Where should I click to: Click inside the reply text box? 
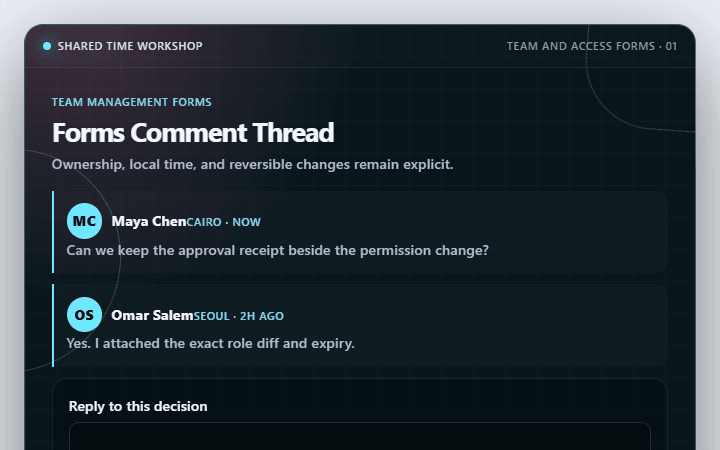(360, 436)
